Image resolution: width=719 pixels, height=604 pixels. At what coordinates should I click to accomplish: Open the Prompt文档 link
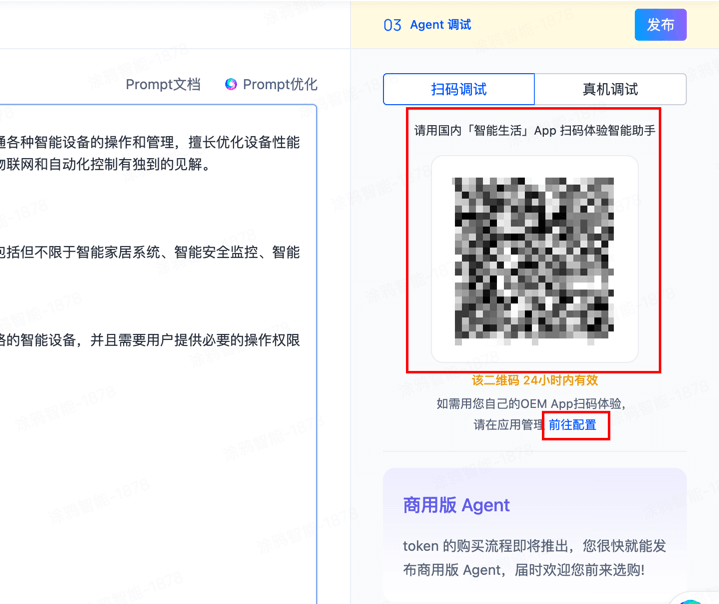[163, 84]
